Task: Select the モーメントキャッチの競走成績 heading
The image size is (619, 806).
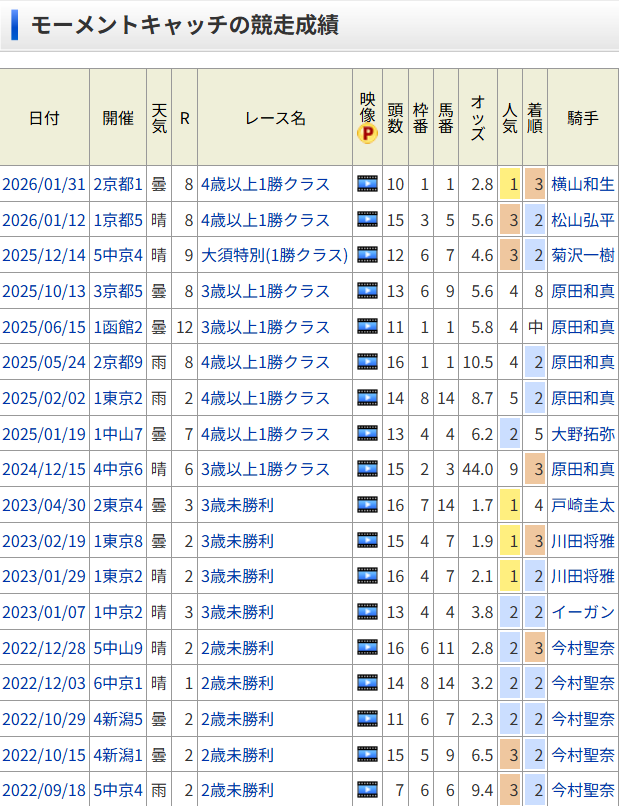Action: click(x=185, y=25)
